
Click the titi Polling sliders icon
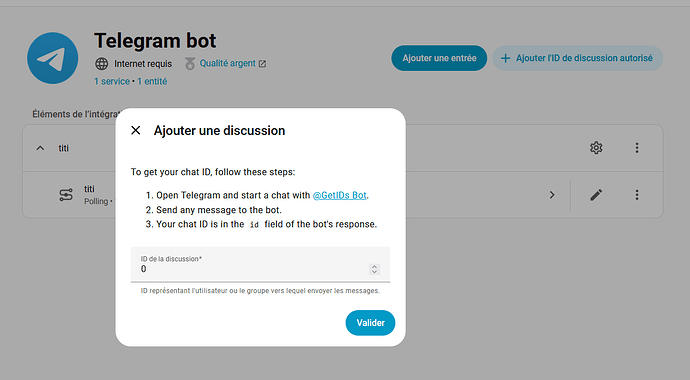coord(66,195)
